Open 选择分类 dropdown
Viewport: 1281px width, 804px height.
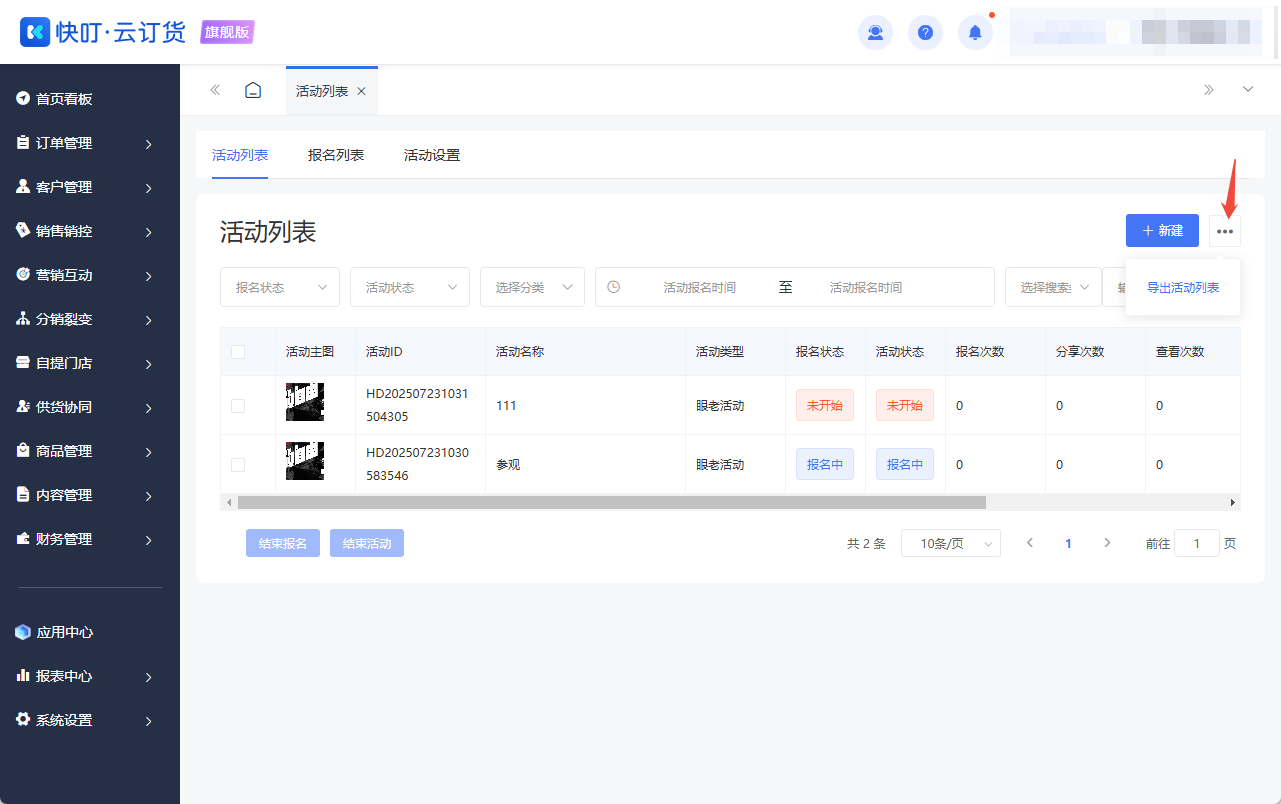tap(532, 287)
